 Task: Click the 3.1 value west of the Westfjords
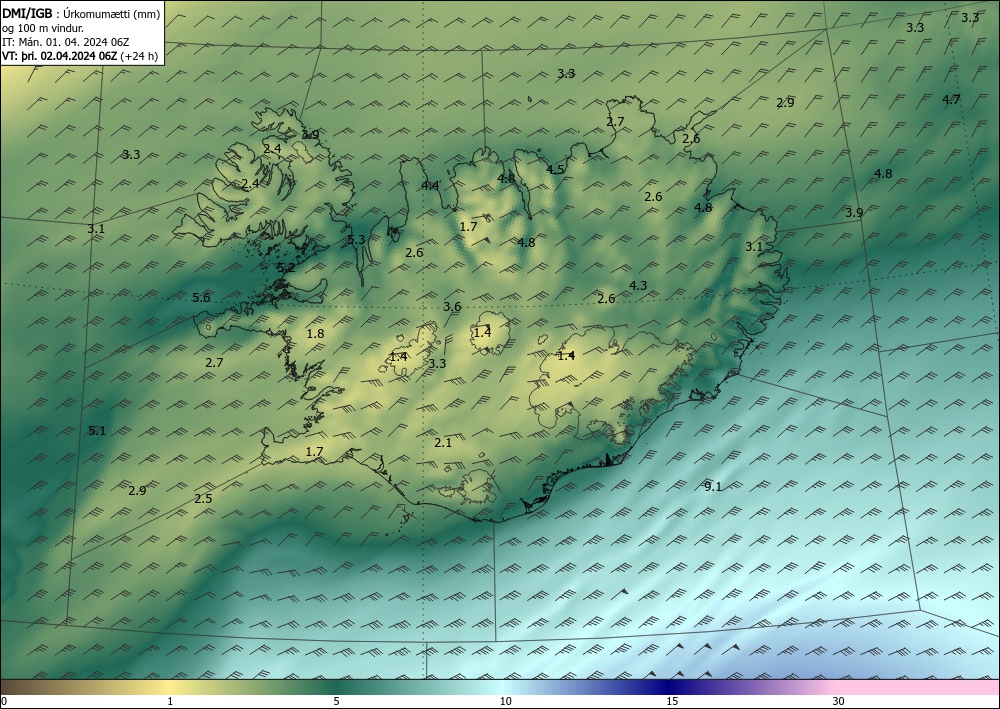pyautogui.click(x=96, y=228)
